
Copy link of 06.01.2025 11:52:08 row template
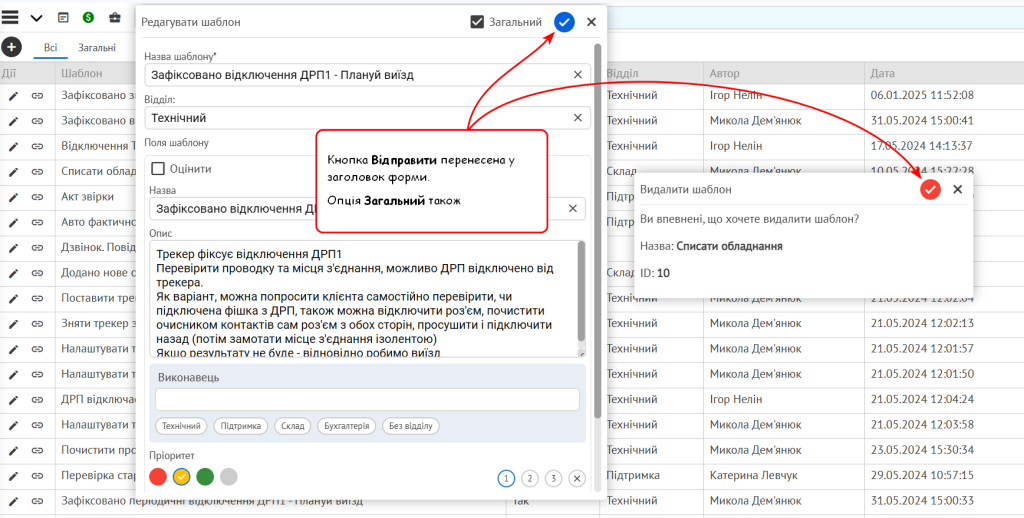click(37, 95)
